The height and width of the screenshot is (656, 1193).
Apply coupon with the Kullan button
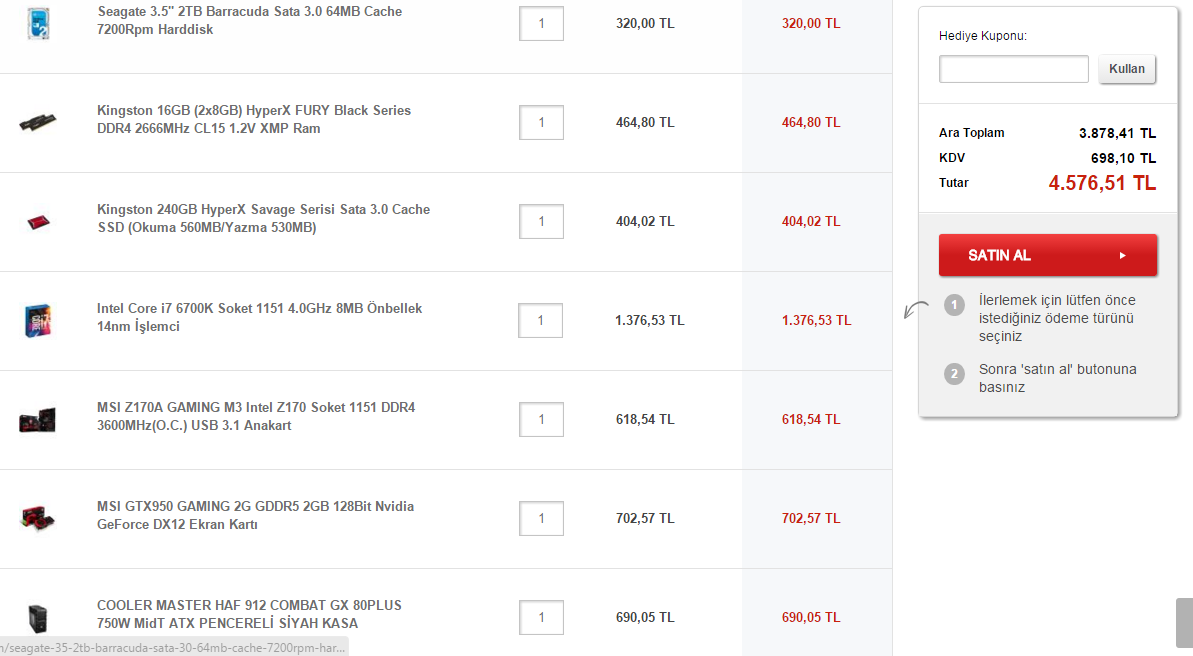(x=1127, y=68)
